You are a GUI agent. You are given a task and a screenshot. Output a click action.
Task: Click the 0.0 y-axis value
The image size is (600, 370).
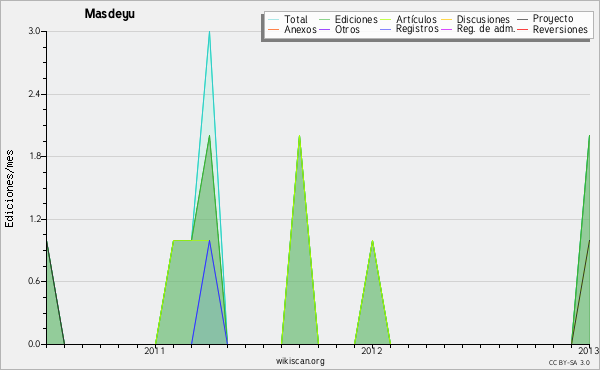point(34,344)
